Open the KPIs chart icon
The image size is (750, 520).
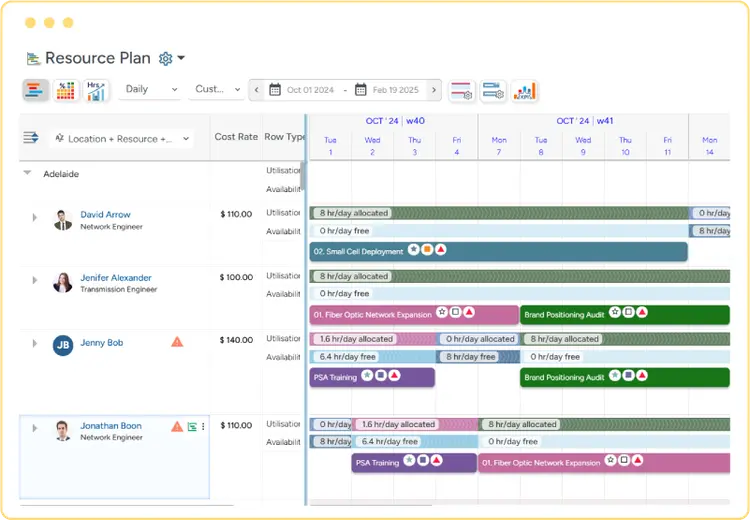click(x=524, y=90)
